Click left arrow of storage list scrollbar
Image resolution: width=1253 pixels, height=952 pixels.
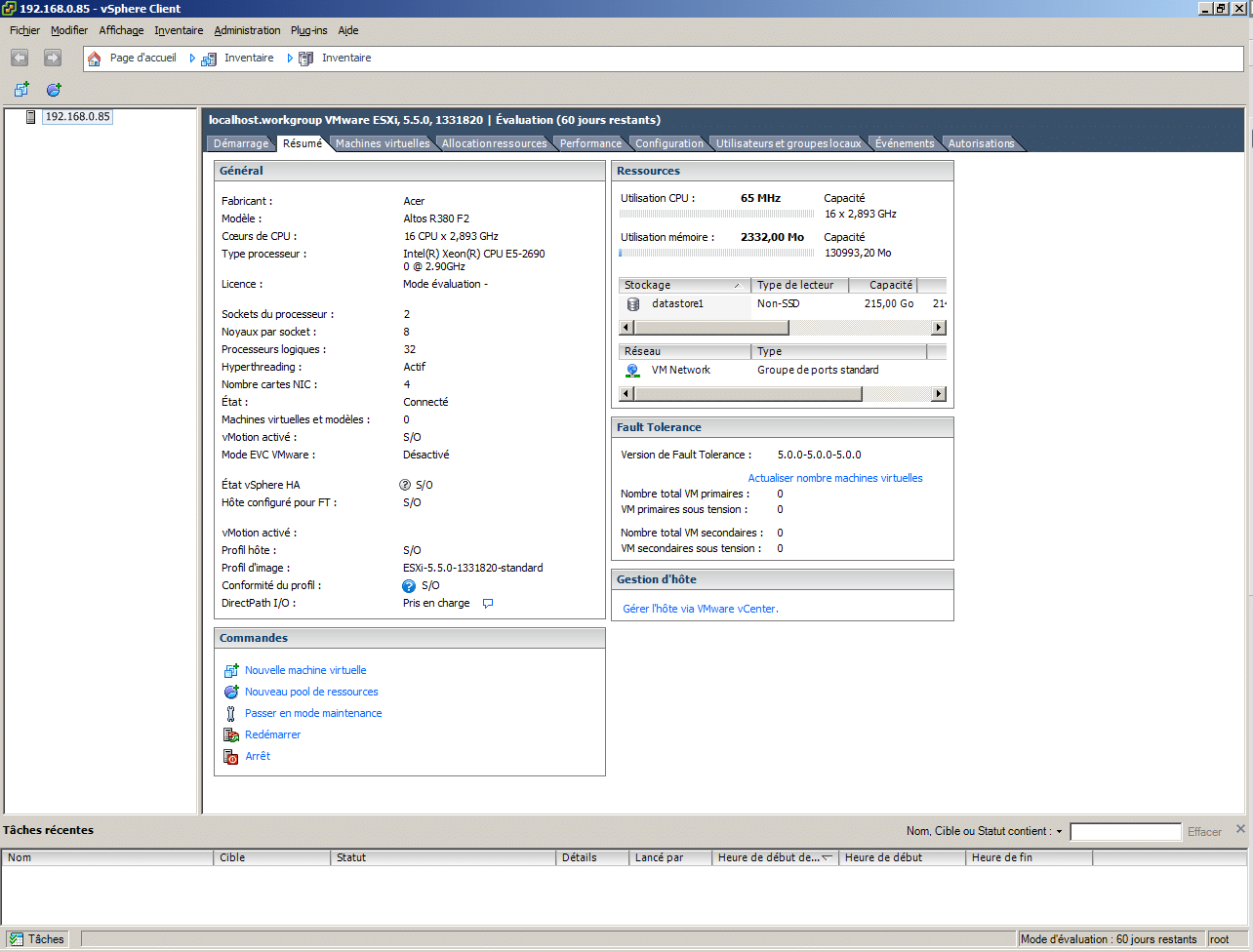click(626, 328)
